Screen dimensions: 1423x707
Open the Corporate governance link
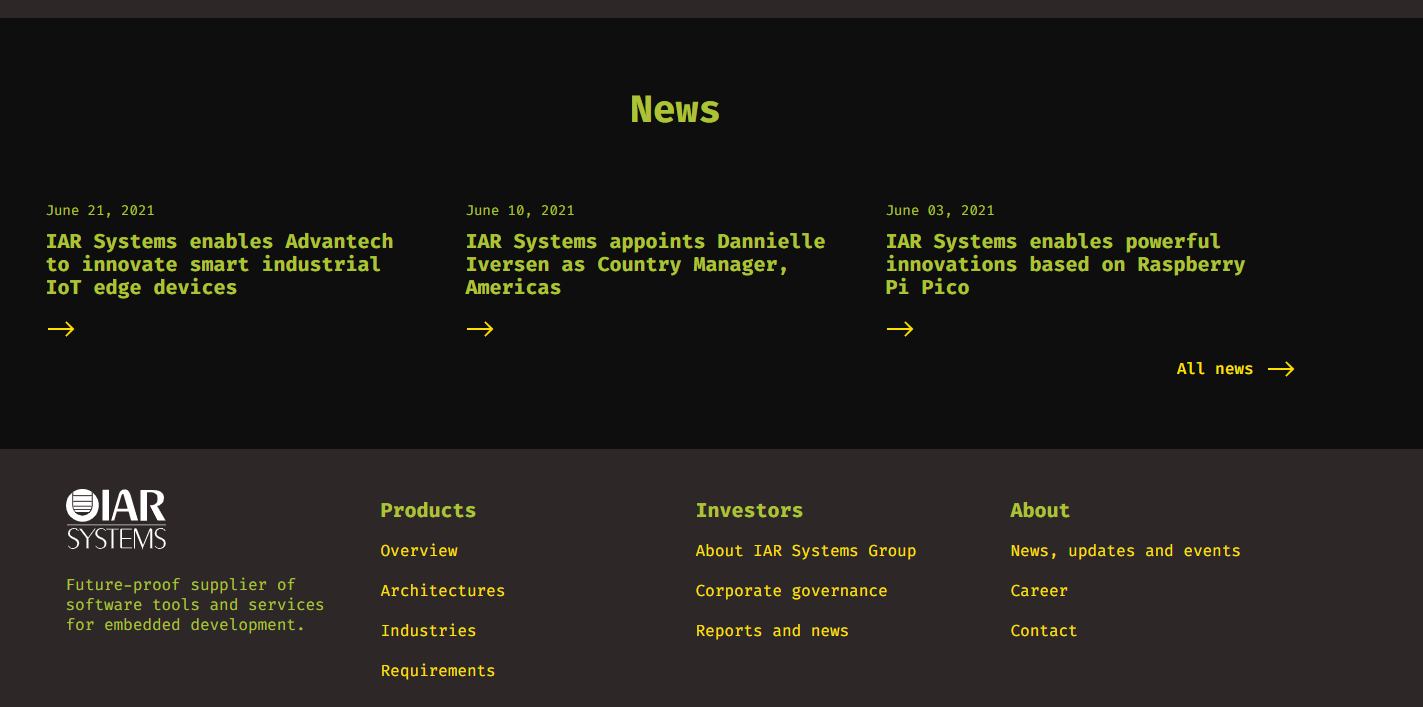(x=792, y=591)
